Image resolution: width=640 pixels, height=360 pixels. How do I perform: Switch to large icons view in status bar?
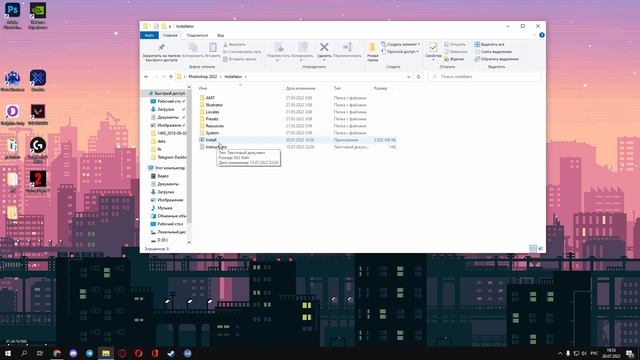coord(540,248)
